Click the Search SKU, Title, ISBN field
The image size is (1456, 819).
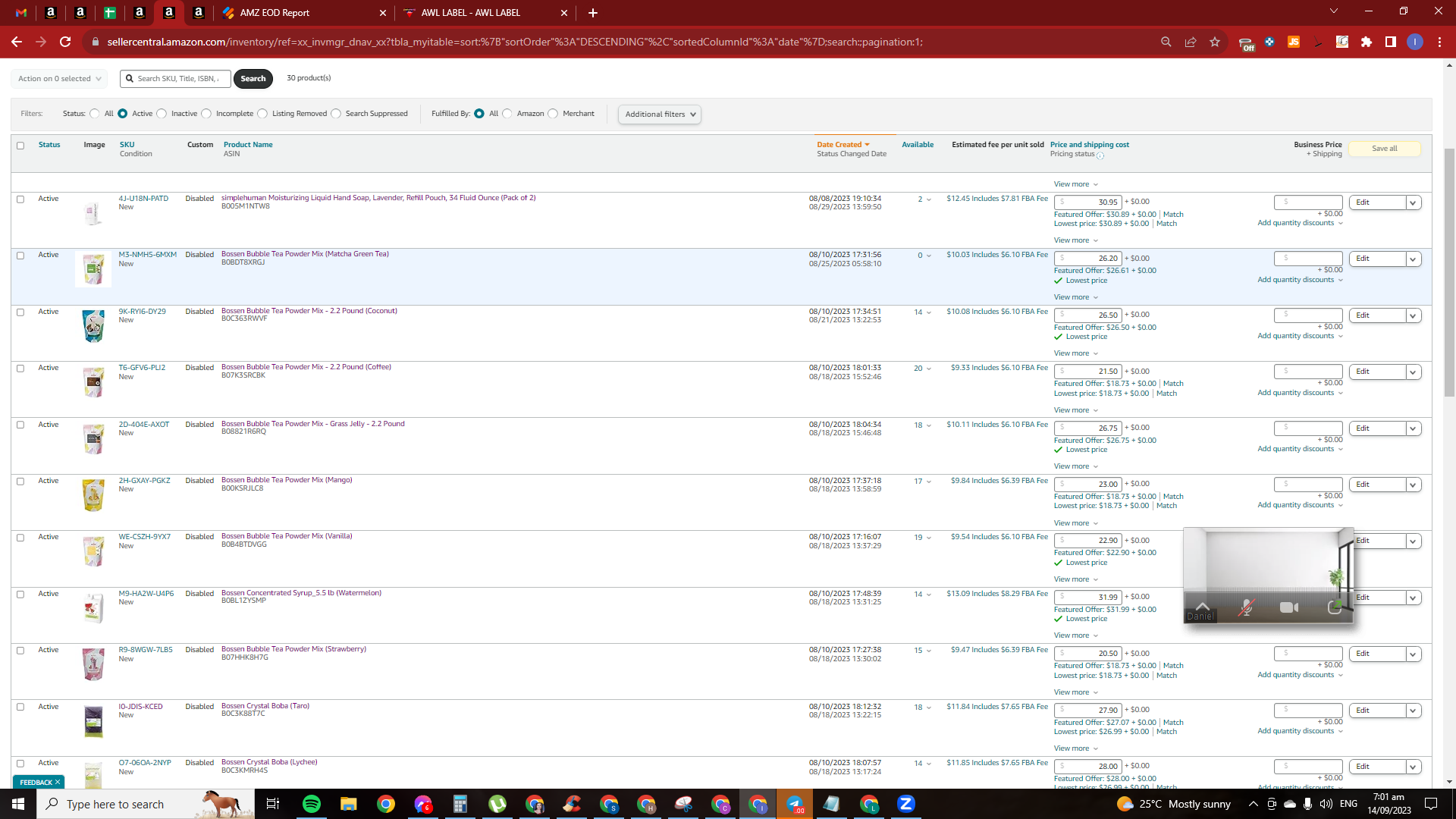click(x=175, y=79)
